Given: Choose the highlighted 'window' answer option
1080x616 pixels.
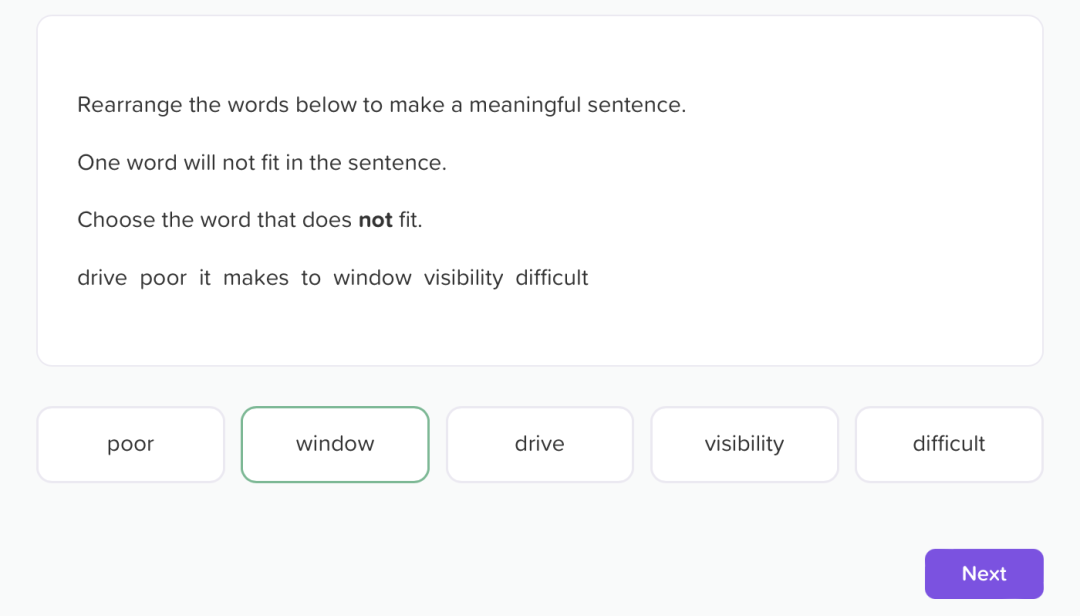Looking at the screenshot, I should [x=335, y=444].
